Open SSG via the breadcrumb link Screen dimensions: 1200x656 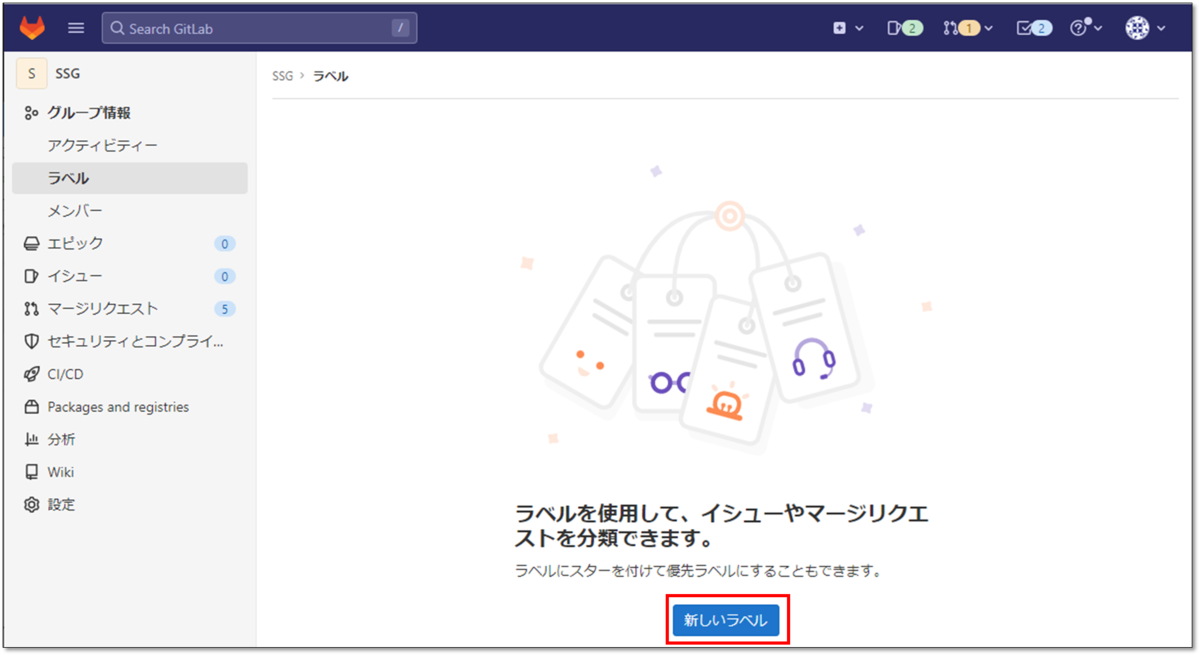click(281, 75)
